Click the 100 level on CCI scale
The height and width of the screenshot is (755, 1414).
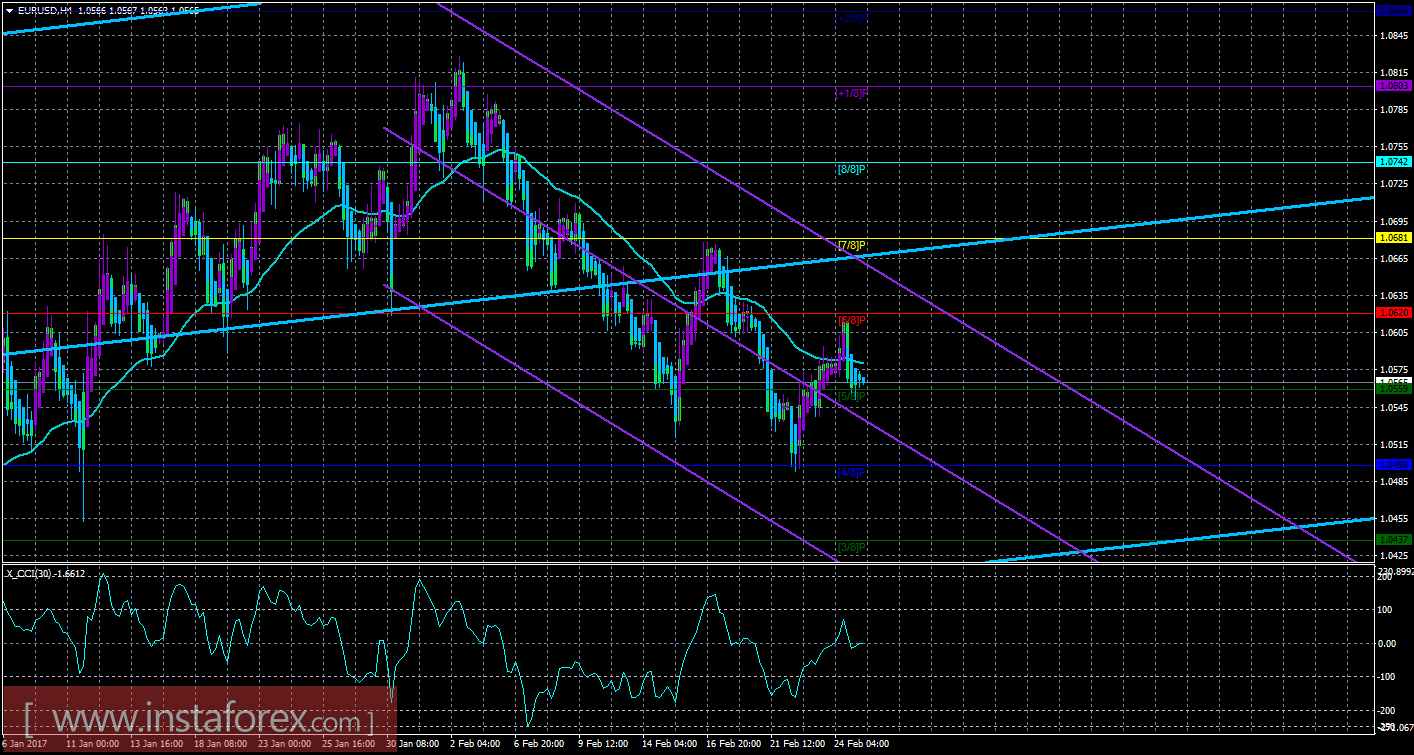click(x=1387, y=609)
